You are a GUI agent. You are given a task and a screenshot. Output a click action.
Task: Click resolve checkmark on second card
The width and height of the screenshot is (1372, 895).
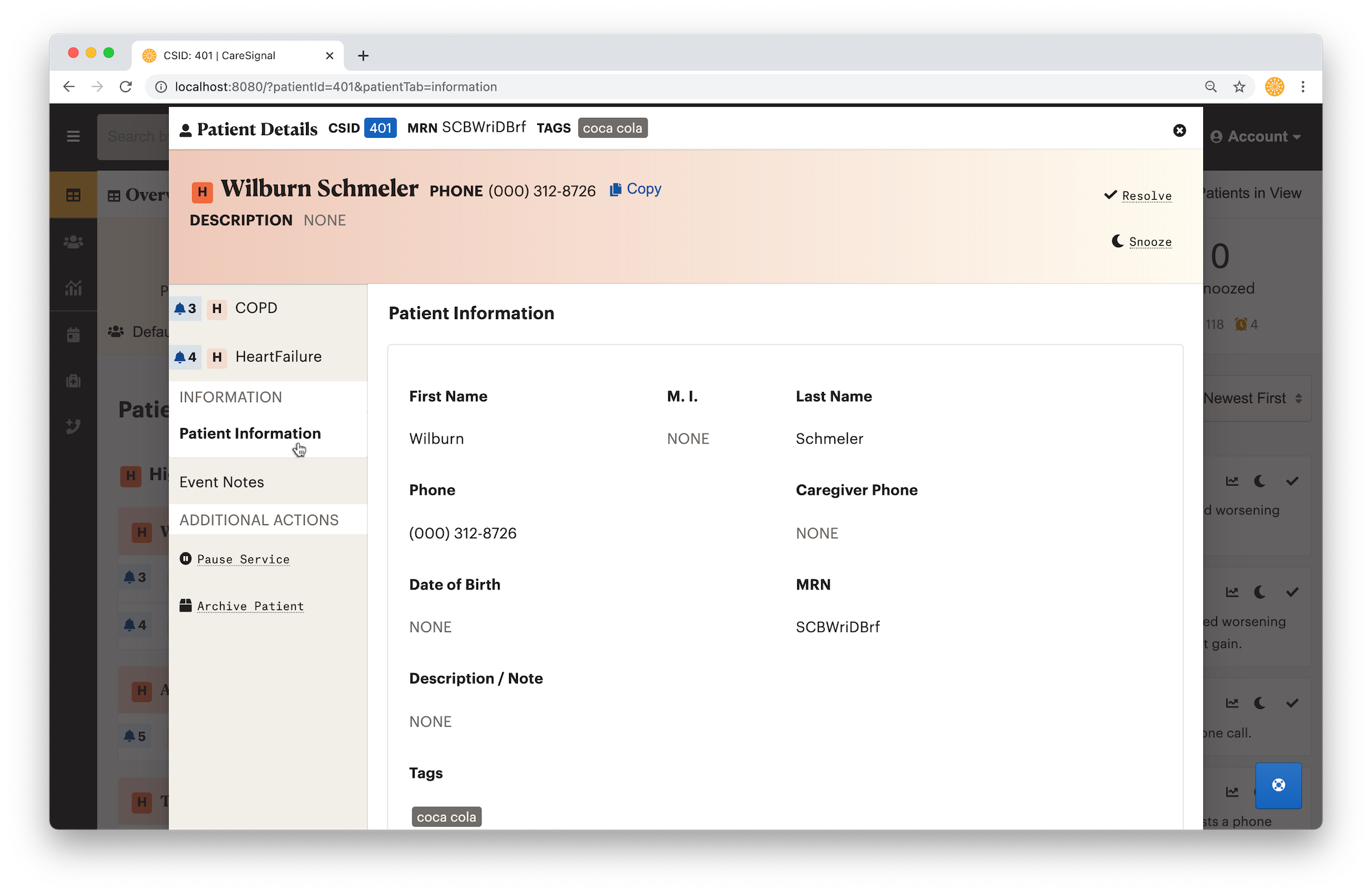pos(1292,592)
